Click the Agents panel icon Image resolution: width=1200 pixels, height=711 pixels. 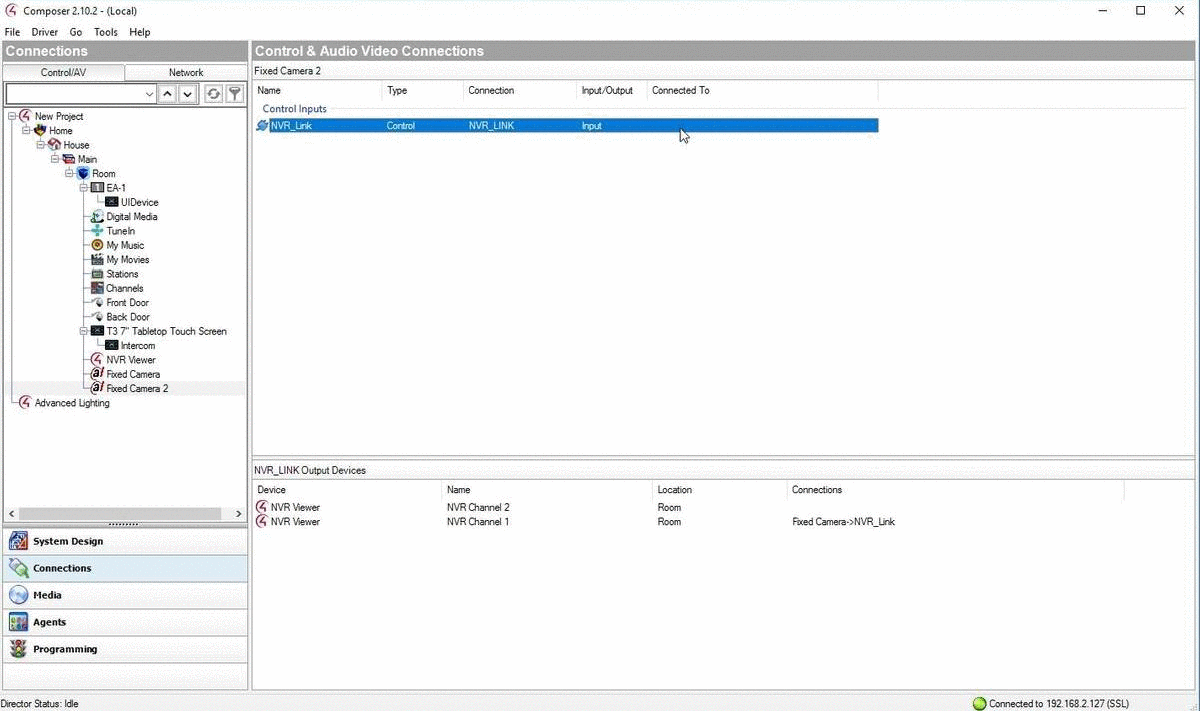click(x=18, y=622)
